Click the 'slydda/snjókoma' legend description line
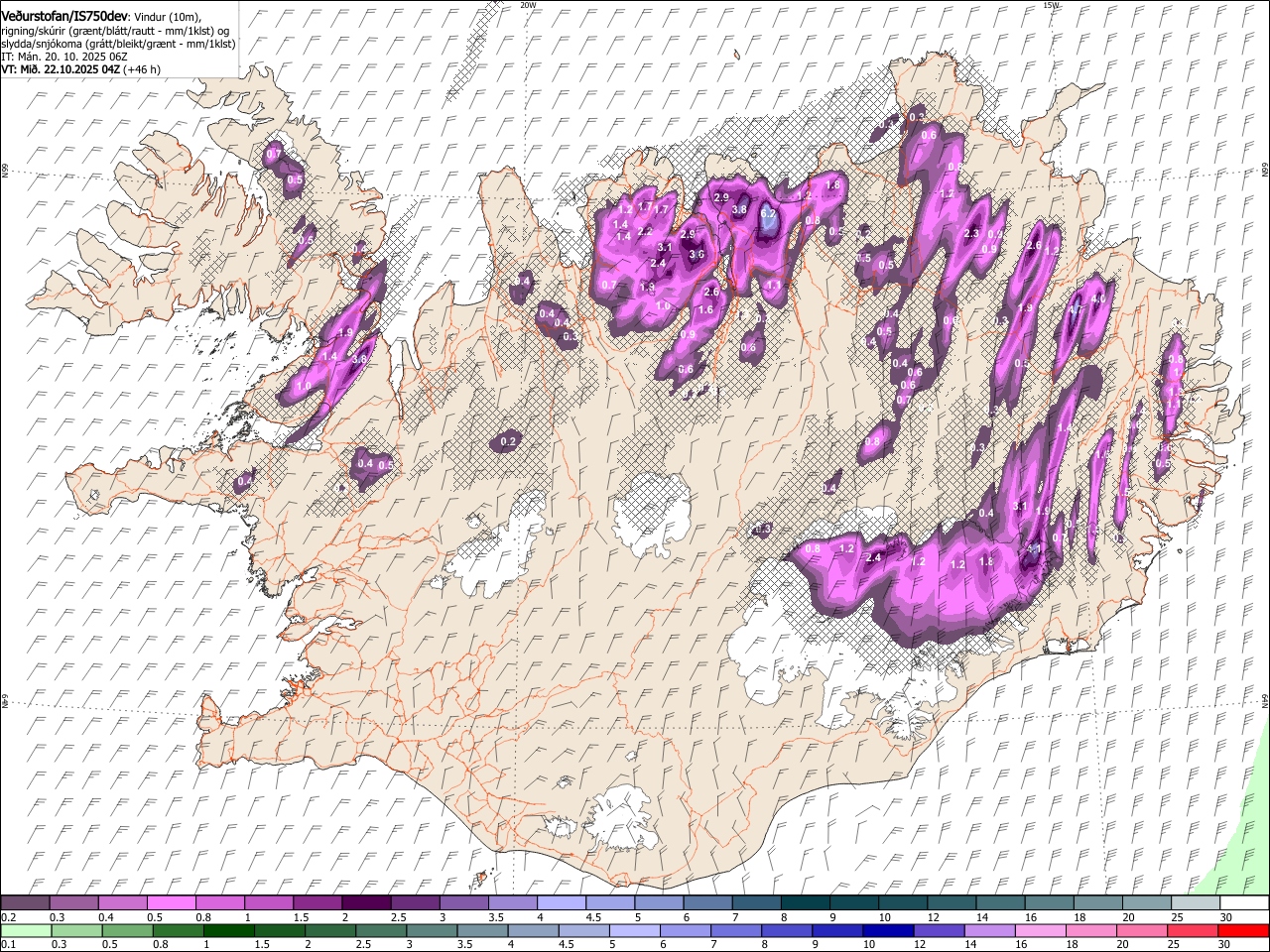This screenshot has height=952, width=1270. pos(118,44)
